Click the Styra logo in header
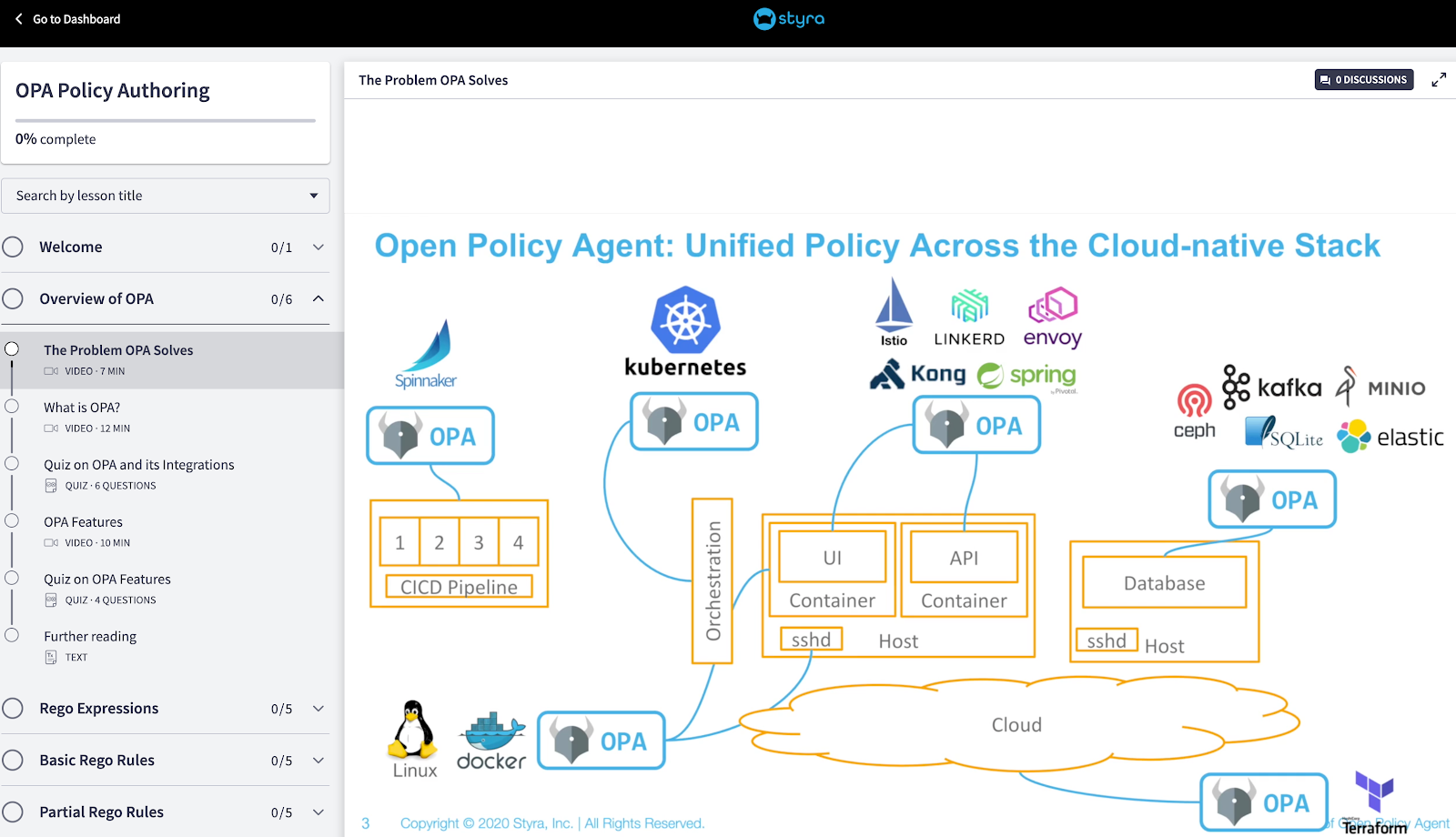The width and height of the screenshot is (1456, 837). pos(789,18)
